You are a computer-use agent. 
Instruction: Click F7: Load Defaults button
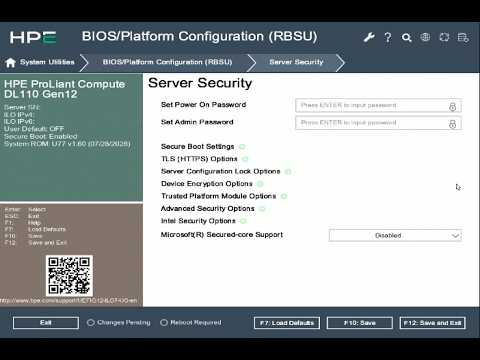point(287,323)
